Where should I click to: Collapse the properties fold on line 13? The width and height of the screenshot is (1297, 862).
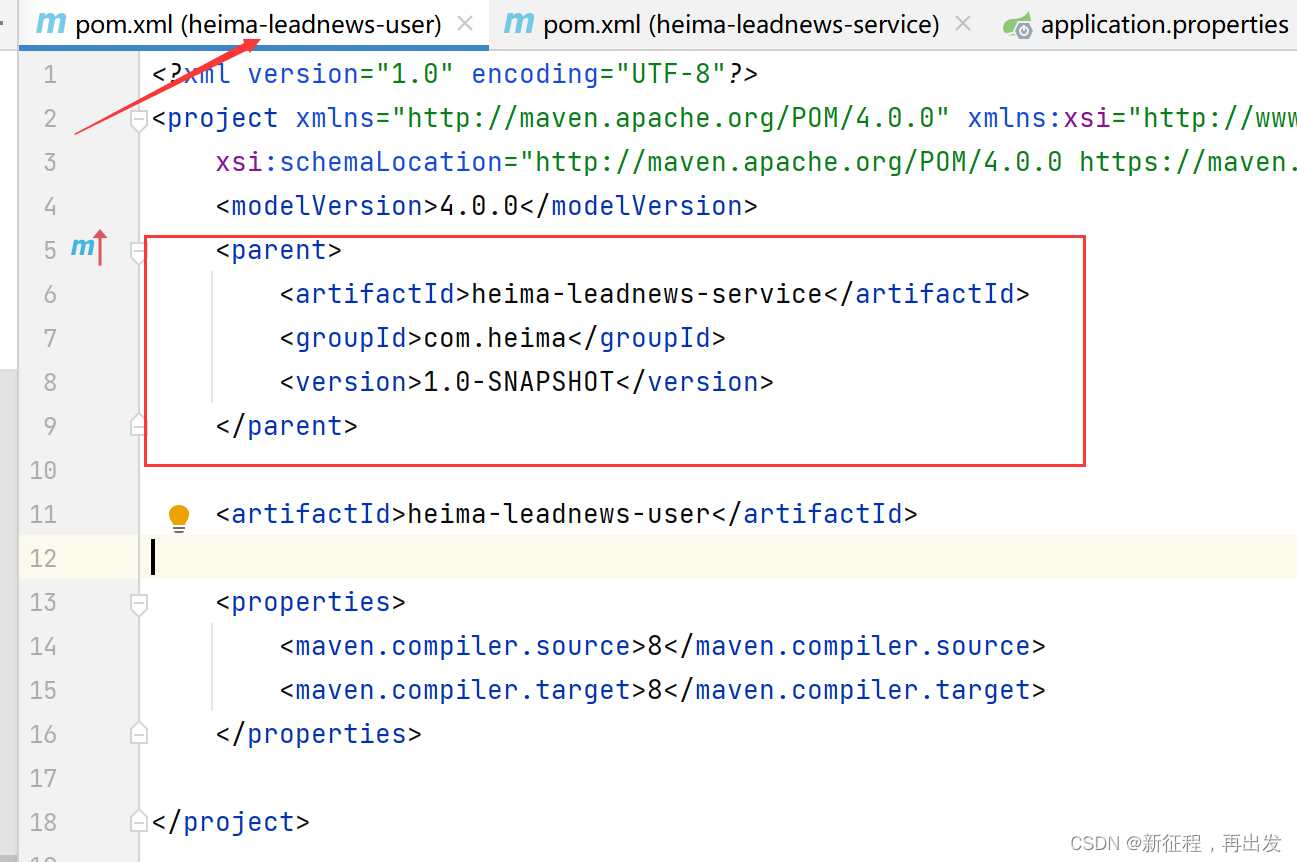click(x=139, y=604)
